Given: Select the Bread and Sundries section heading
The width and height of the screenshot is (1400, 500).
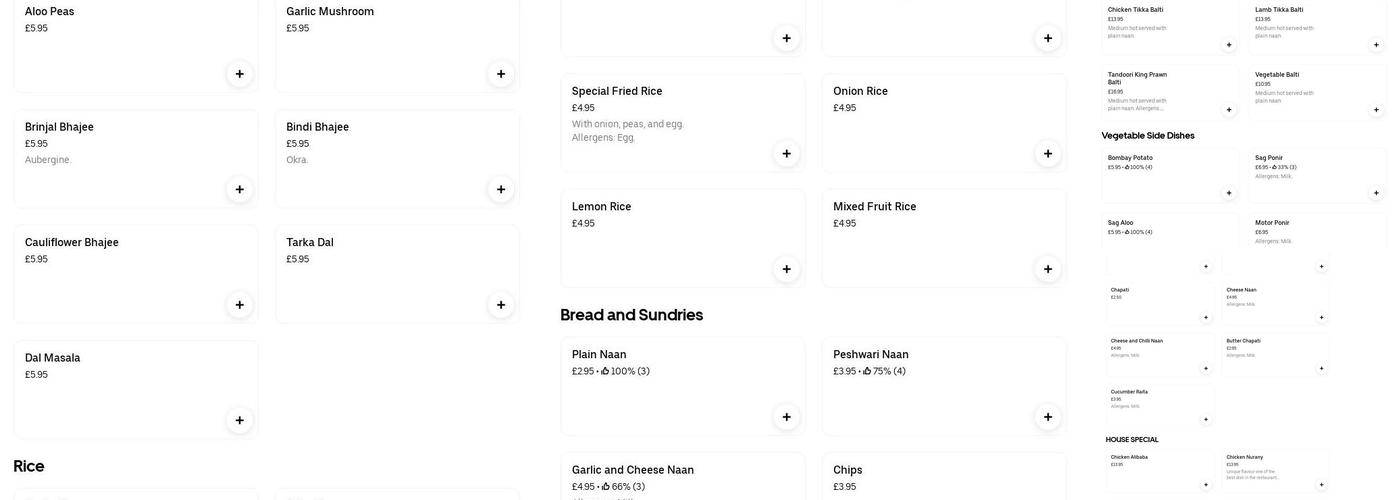Looking at the screenshot, I should 631,315.
